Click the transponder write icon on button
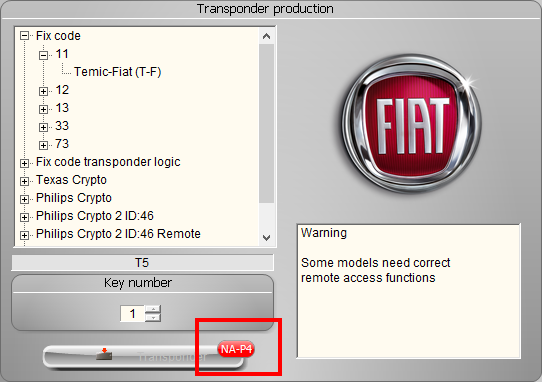542x382 pixels. click(104, 354)
